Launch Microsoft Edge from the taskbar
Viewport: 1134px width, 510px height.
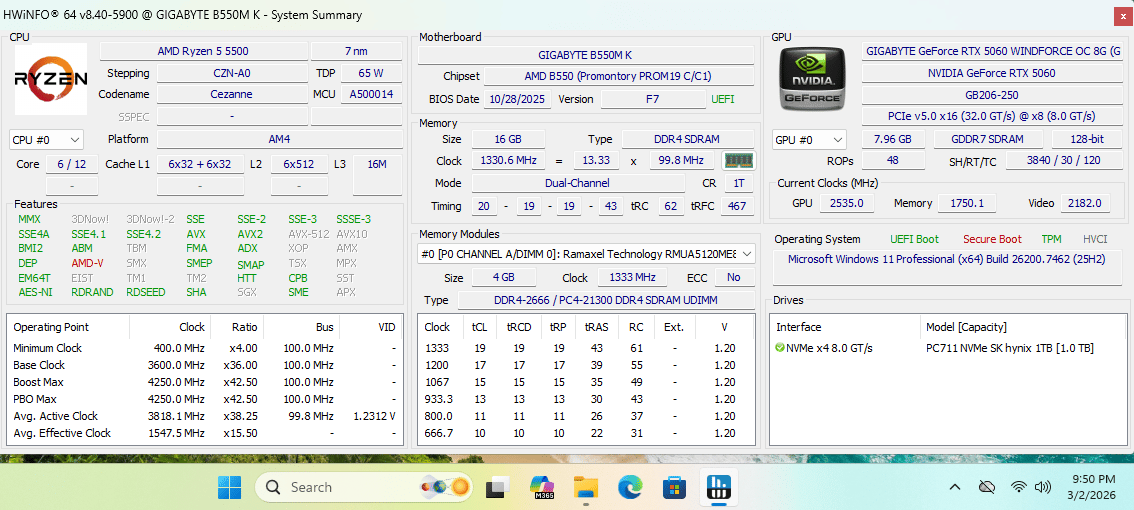(631, 487)
